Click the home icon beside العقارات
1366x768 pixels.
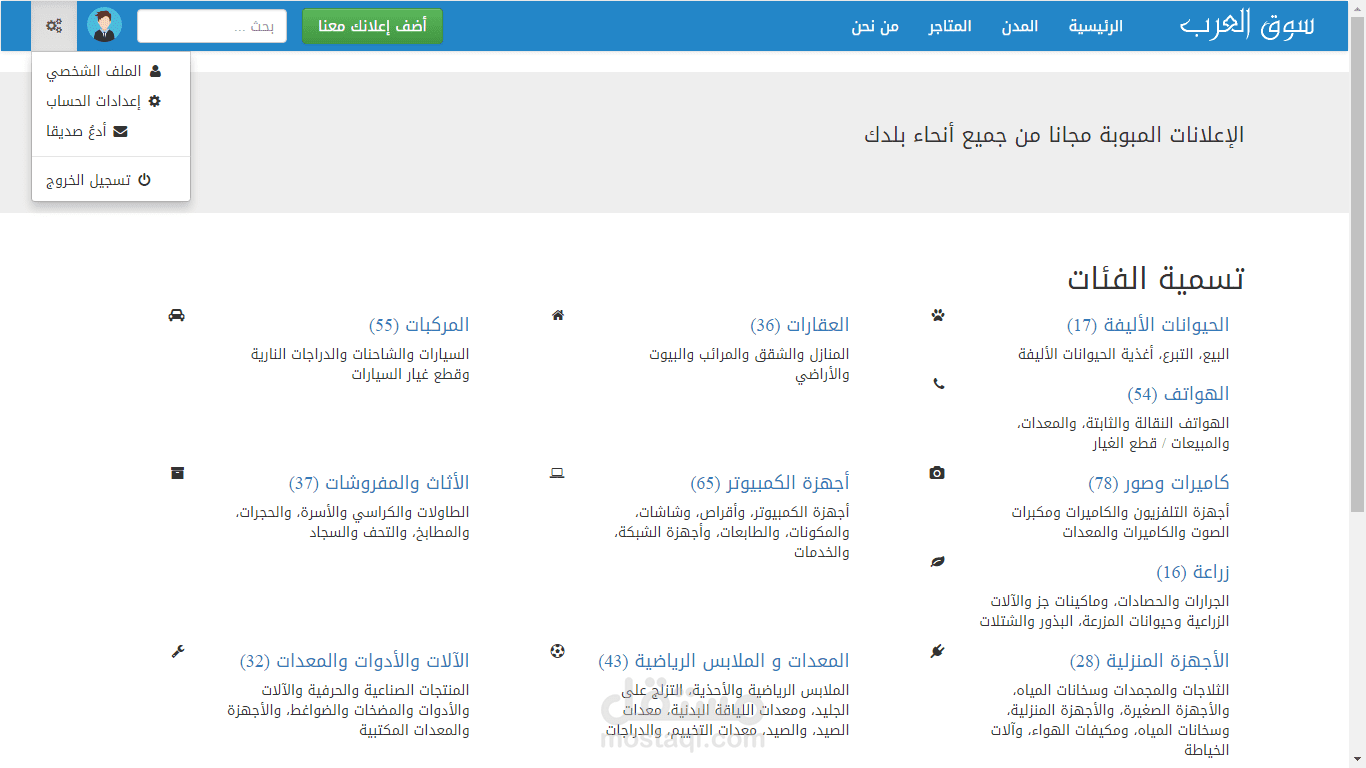[x=558, y=315]
